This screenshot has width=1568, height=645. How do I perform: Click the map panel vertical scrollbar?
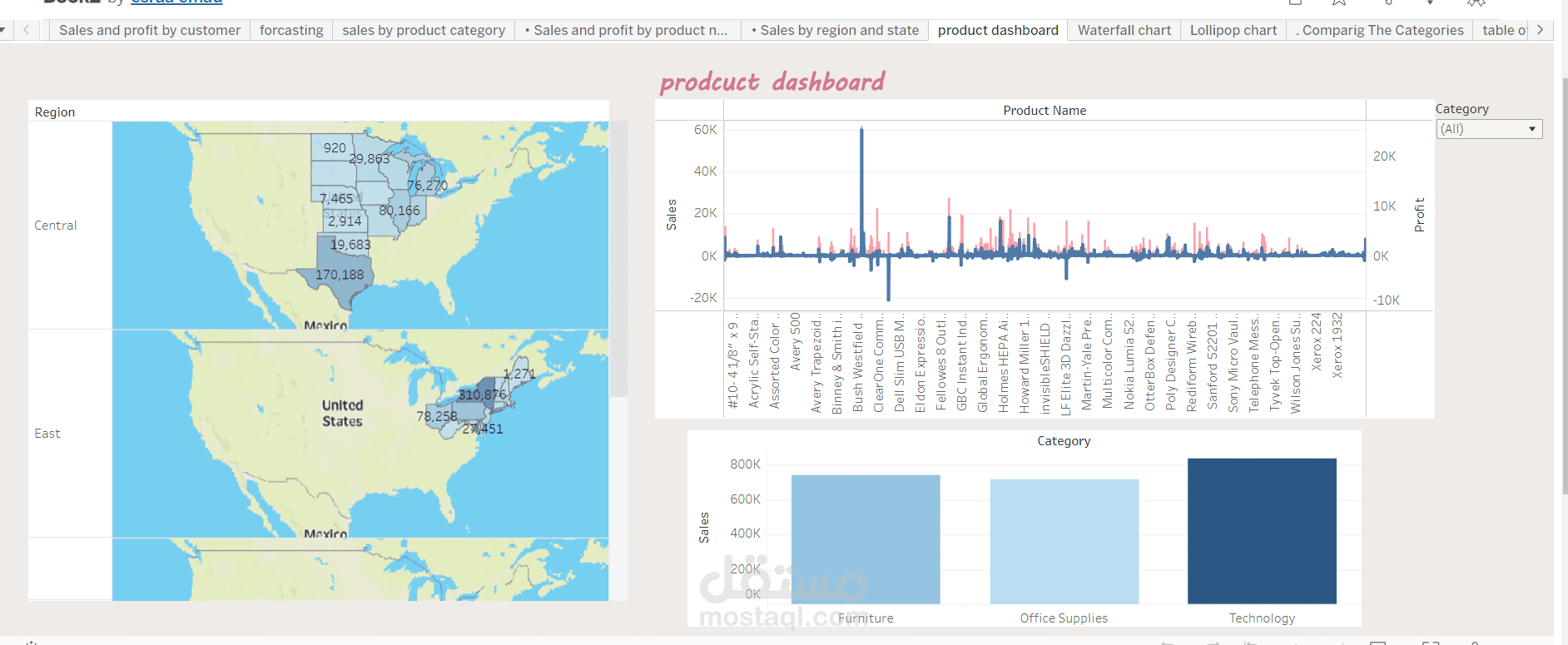[x=618, y=260]
